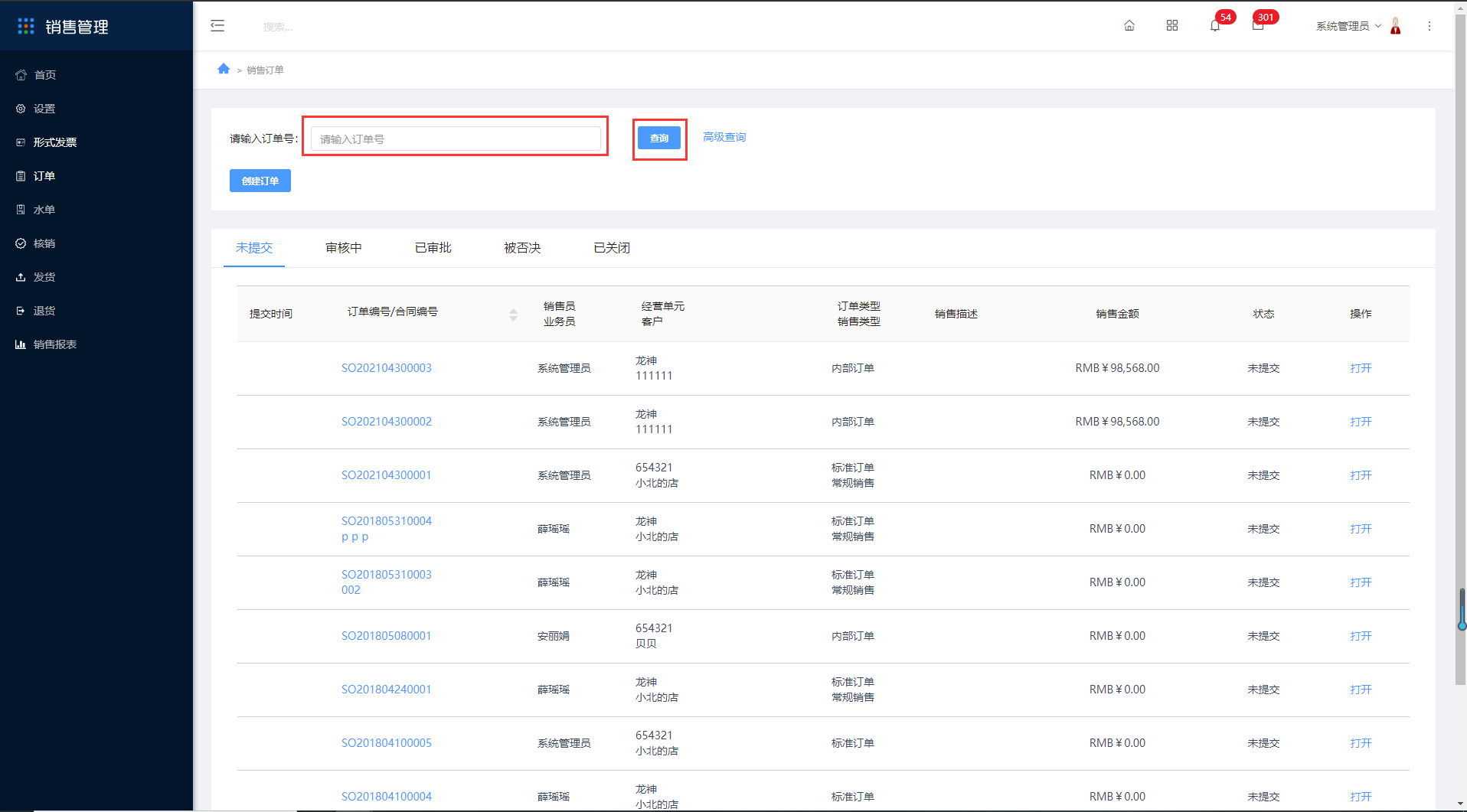Screen dimensions: 1467x812
Task: Open messages icon with 301 badge
Action: [x=1258, y=26]
